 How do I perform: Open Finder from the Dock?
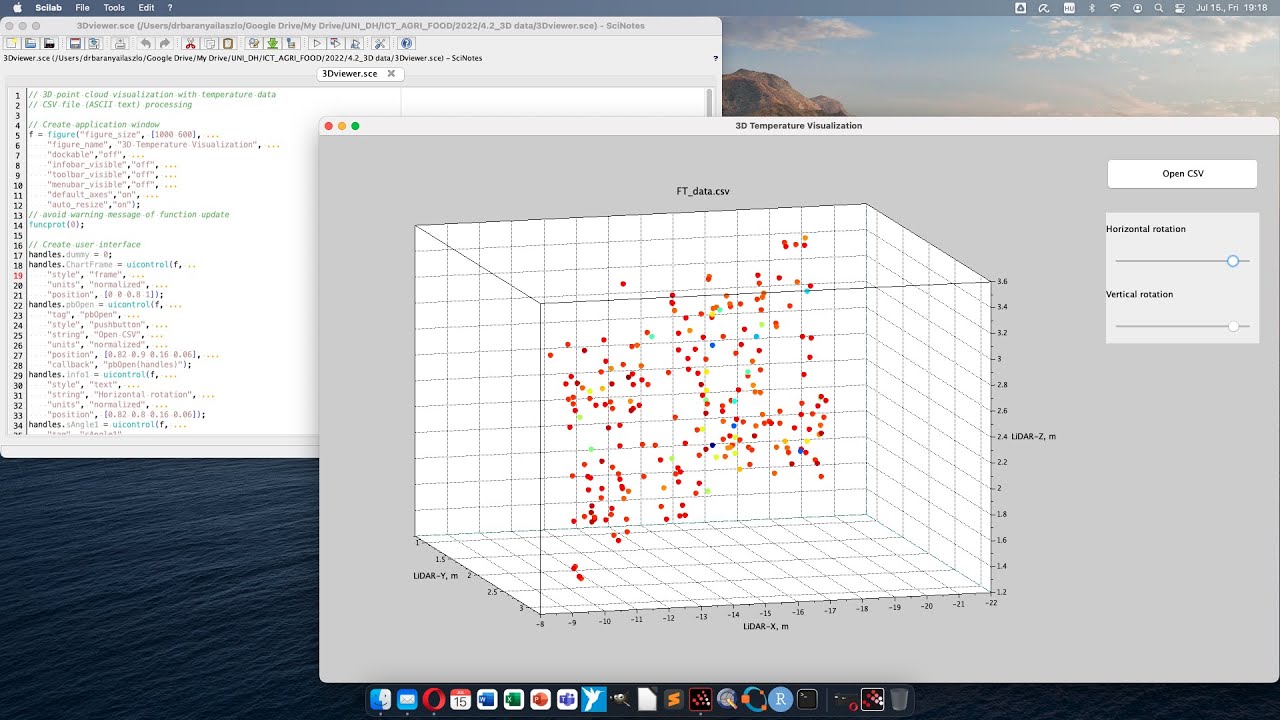[x=380, y=699]
